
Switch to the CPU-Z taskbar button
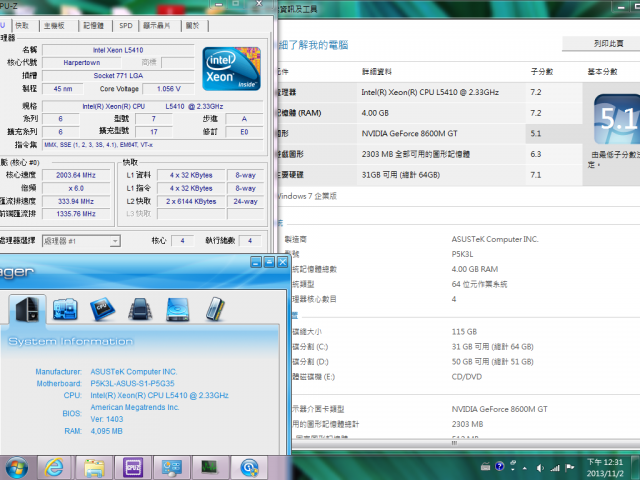click(x=133, y=468)
